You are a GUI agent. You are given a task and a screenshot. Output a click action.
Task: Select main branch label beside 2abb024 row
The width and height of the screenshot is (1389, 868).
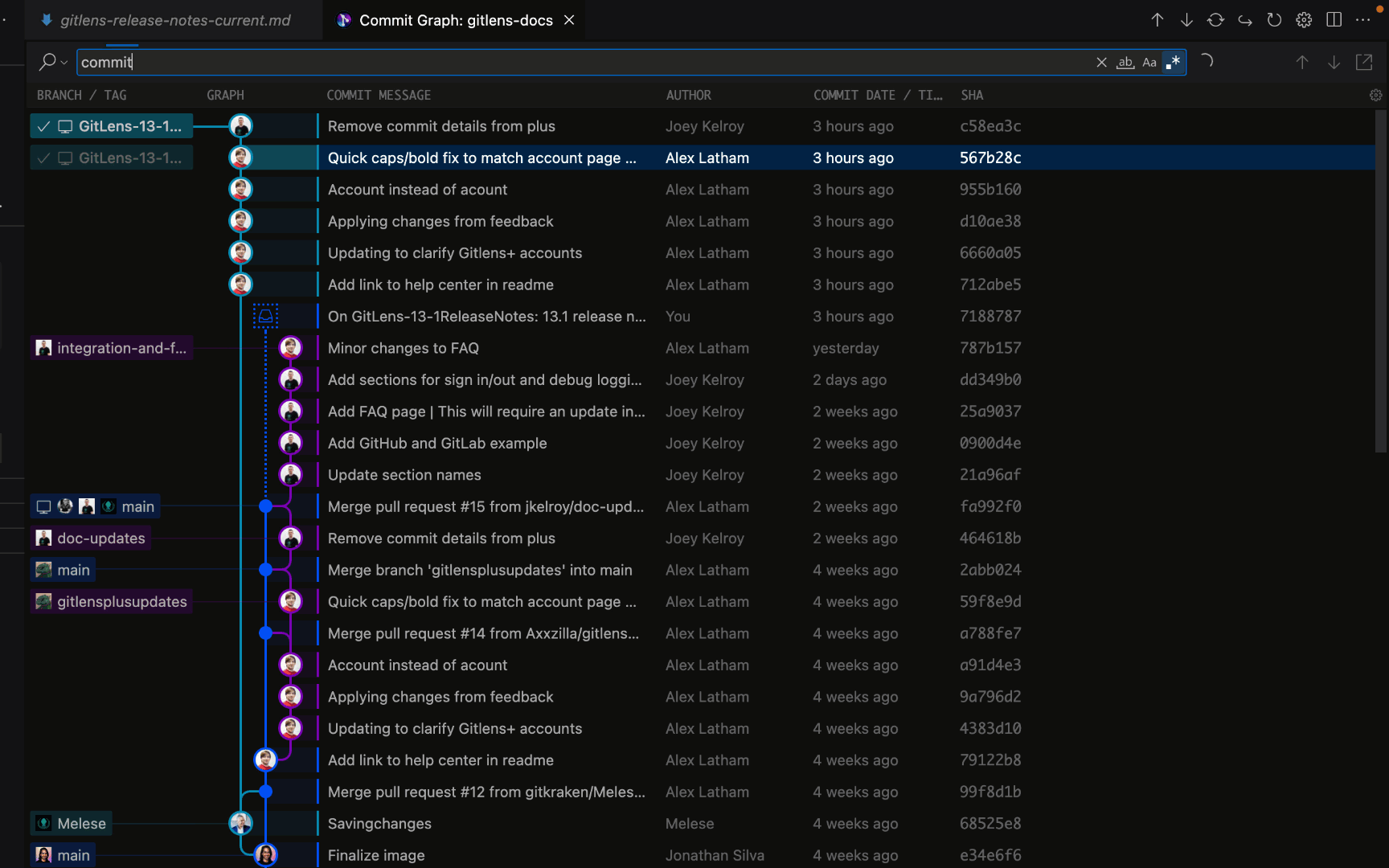tap(63, 570)
